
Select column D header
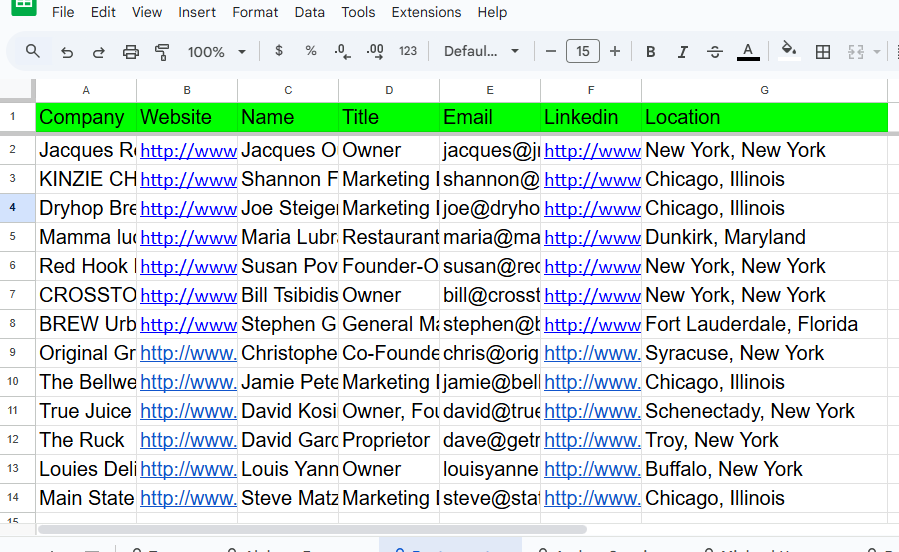click(x=389, y=91)
